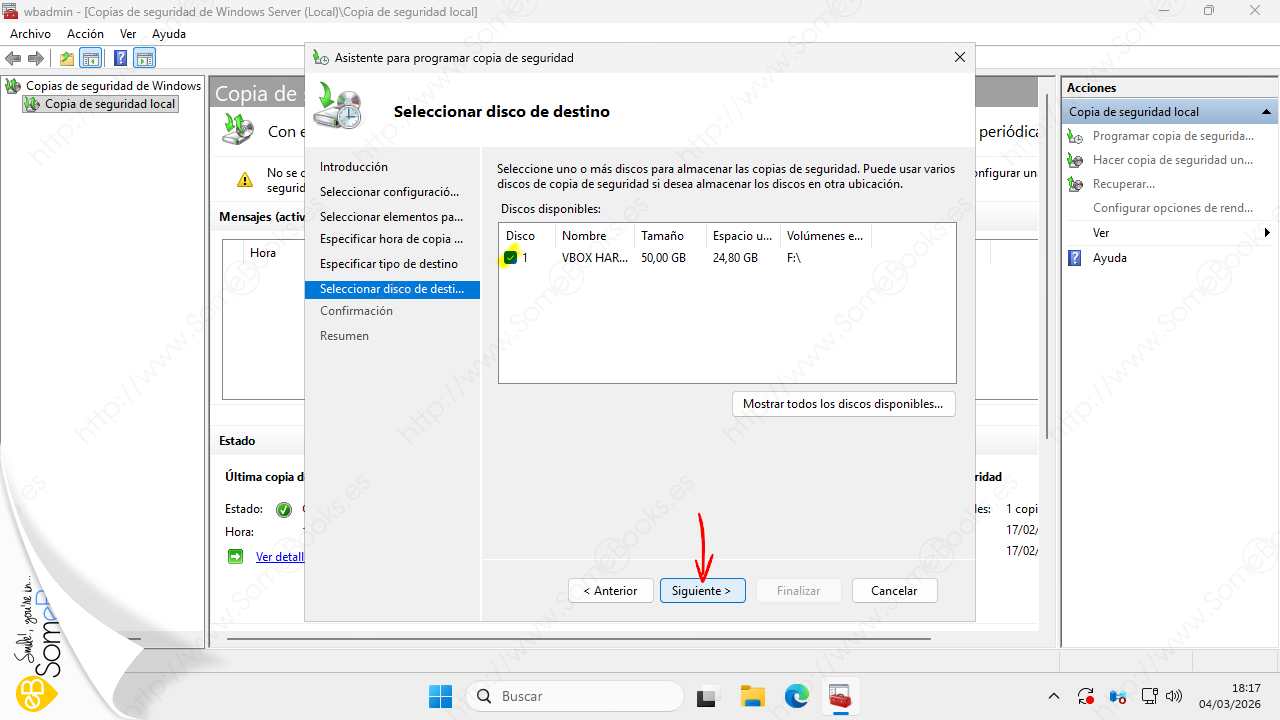Open the Archivo menu
The height and width of the screenshot is (720, 1280).
30,34
